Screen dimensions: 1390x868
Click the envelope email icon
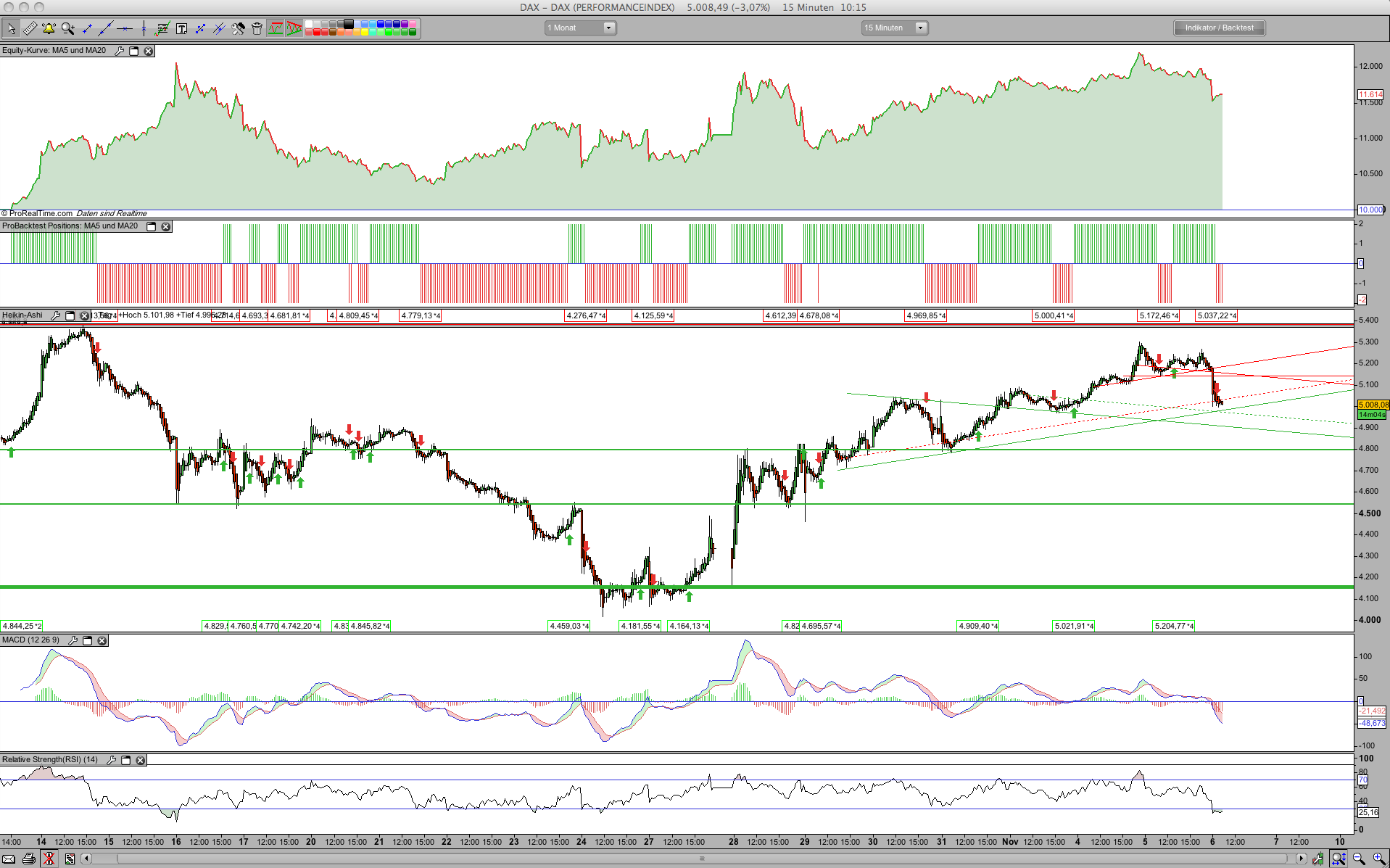point(9,859)
